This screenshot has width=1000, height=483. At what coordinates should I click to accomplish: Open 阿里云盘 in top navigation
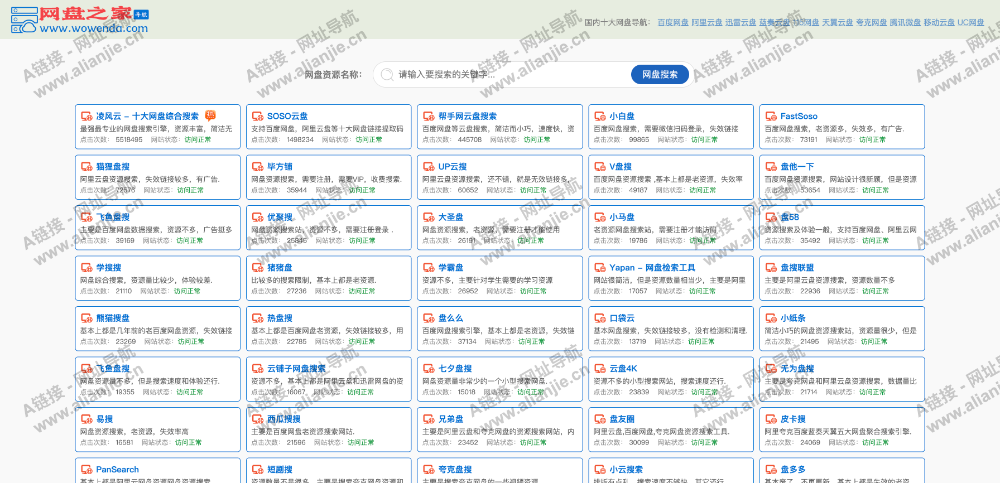707,22
